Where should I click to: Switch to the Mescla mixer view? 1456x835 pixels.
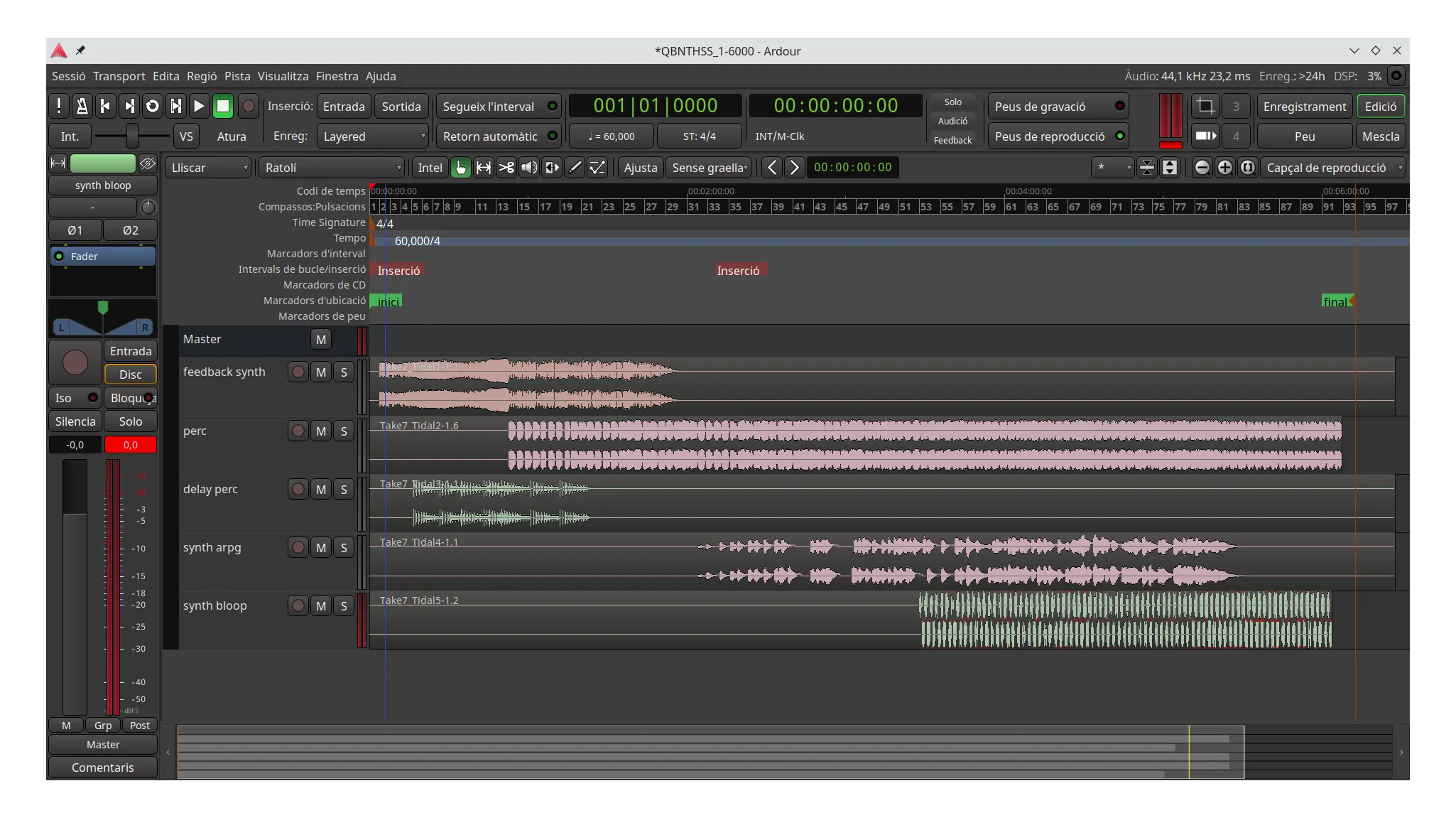[1381, 136]
